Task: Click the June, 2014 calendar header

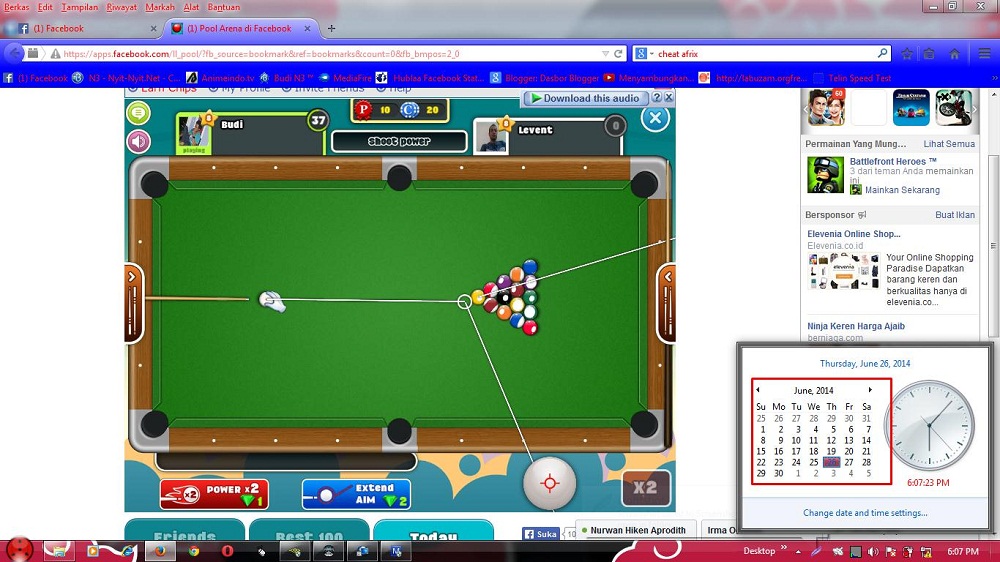Action: [x=813, y=390]
